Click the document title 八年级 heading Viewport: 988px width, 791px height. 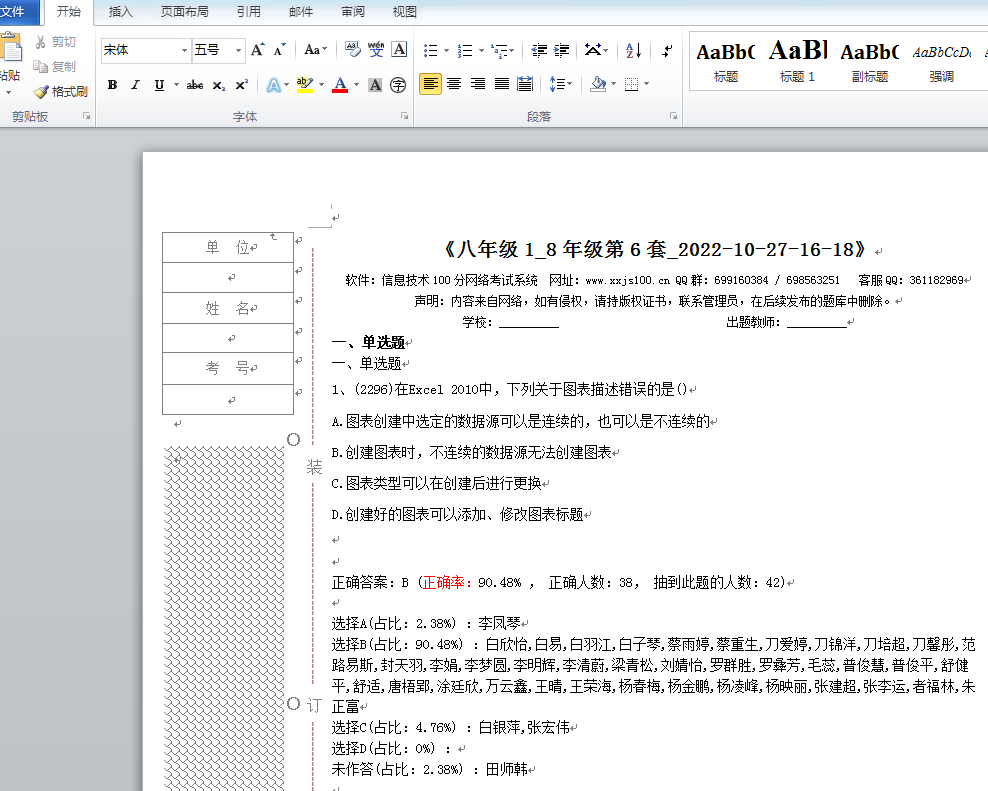655,250
